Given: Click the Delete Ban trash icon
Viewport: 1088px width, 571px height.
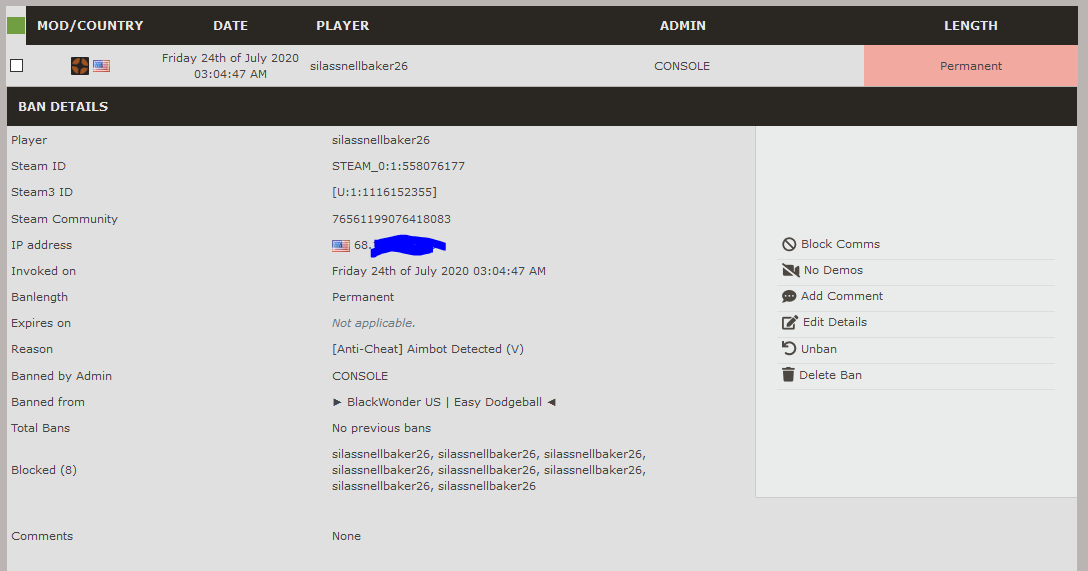Looking at the screenshot, I should tap(788, 375).
